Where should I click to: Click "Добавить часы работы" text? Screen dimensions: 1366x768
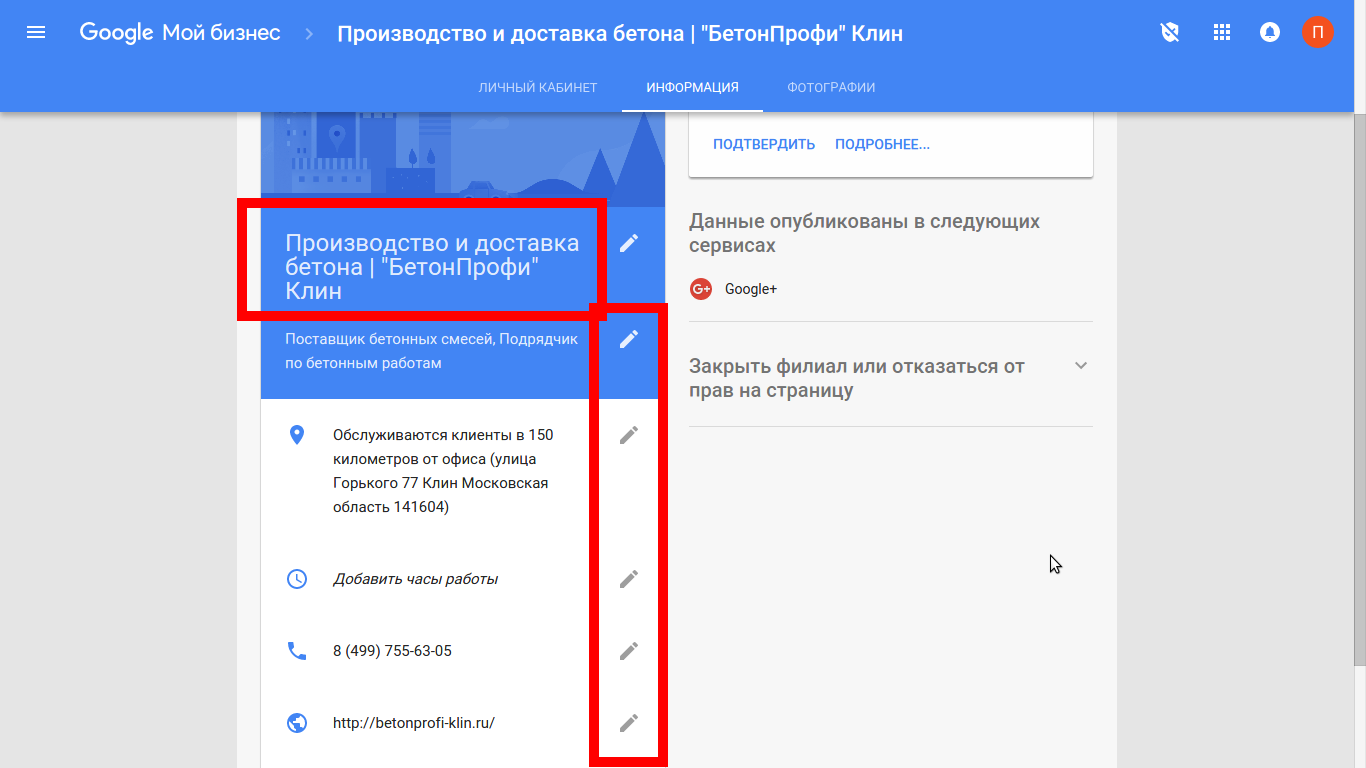pyautogui.click(x=415, y=579)
